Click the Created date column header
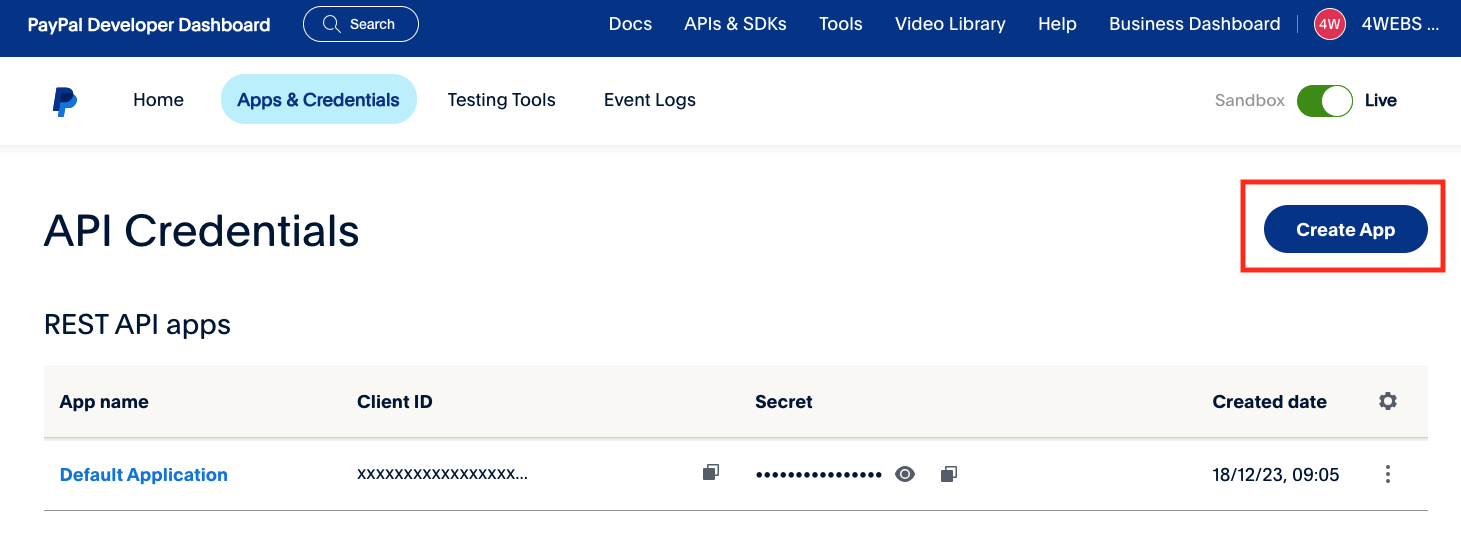This screenshot has height=553, width=1461. [x=1269, y=402]
